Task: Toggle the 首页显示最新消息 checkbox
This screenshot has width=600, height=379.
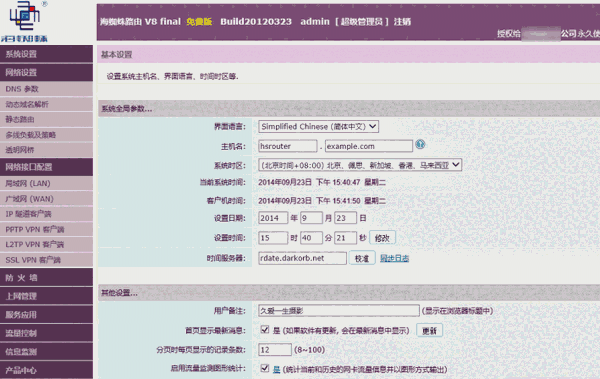Action: pos(264,330)
